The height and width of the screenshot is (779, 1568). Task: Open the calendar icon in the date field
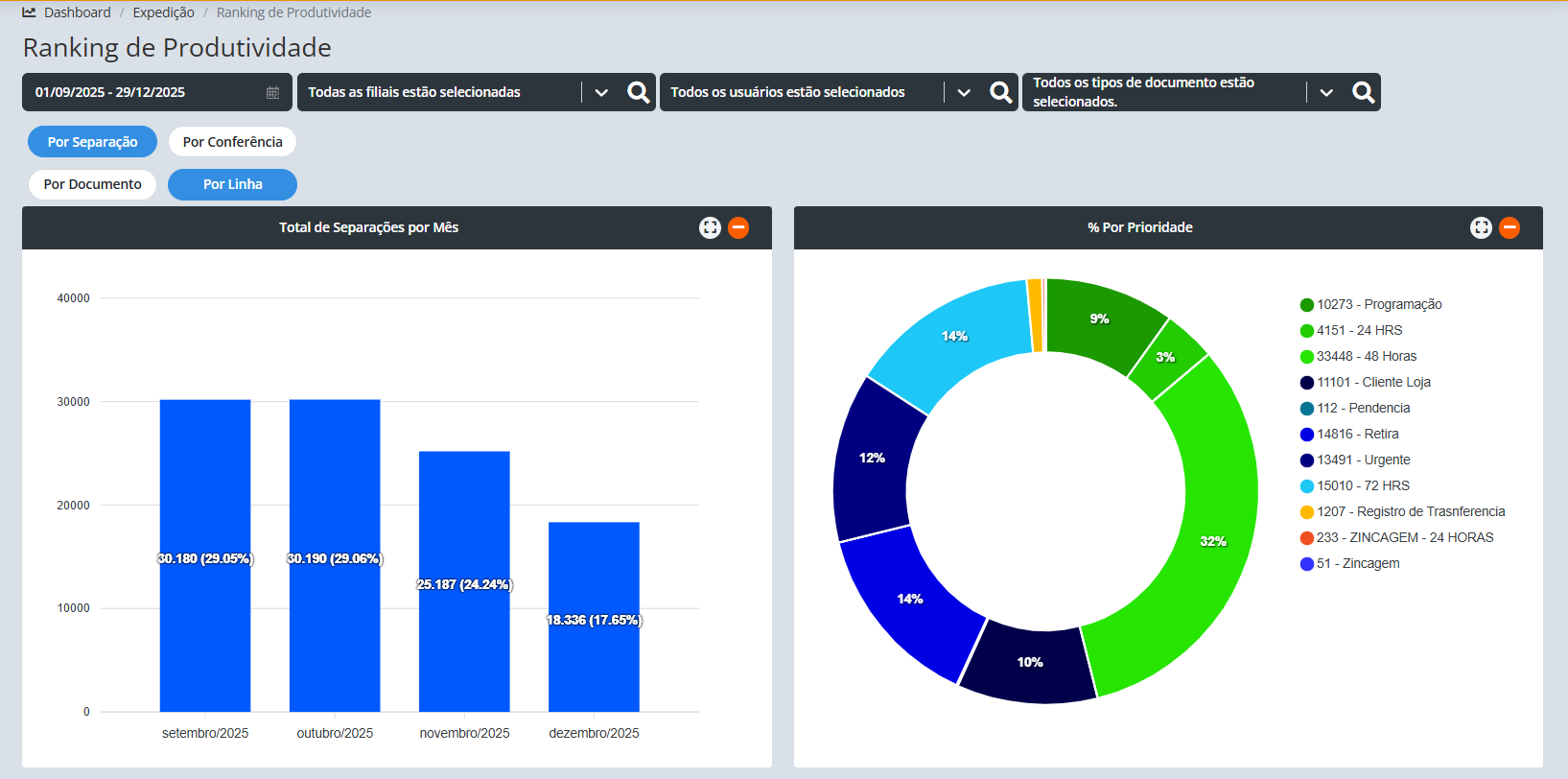272,93
